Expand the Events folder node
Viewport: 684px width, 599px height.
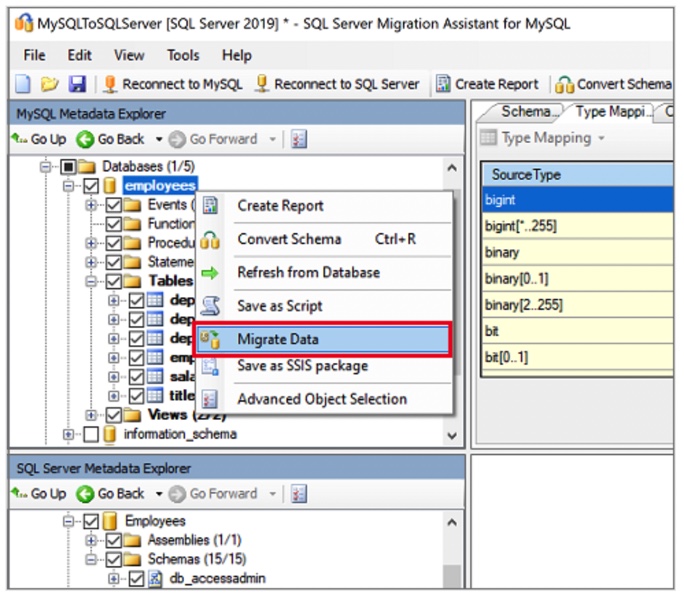click(91, 205)
